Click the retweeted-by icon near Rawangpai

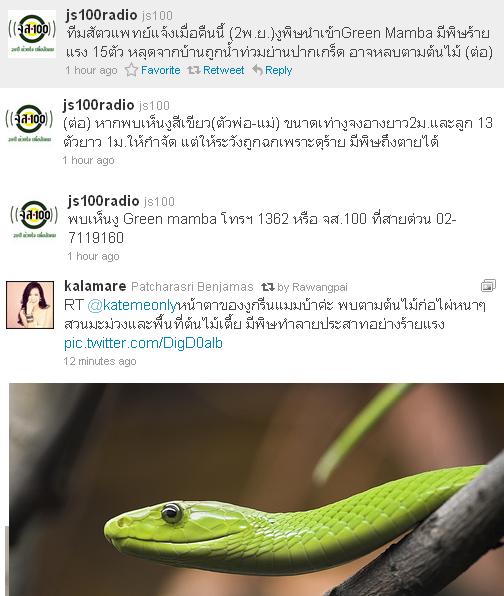tap(268, 287)
